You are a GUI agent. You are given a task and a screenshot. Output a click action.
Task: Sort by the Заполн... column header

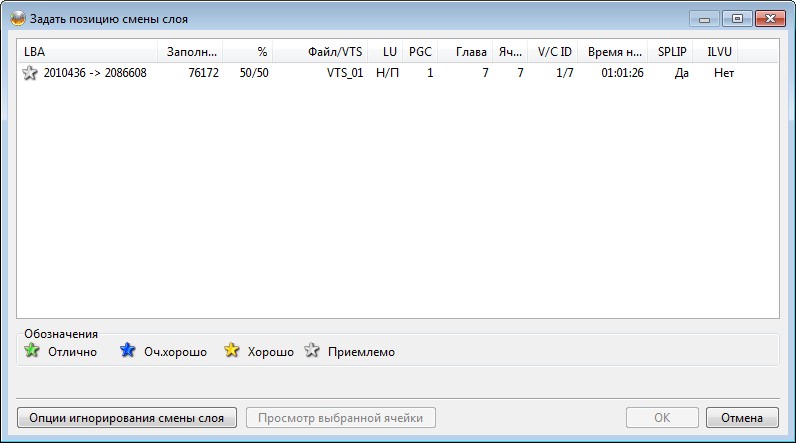click(x=190, y=52)
